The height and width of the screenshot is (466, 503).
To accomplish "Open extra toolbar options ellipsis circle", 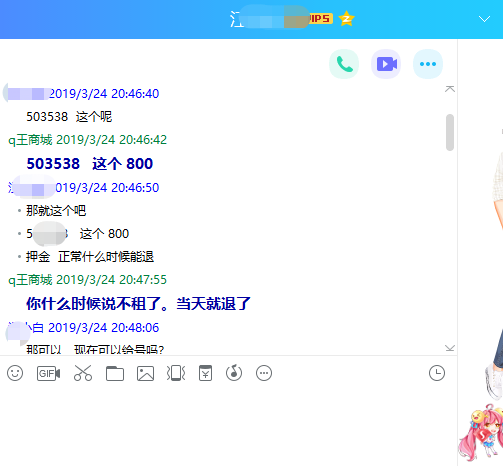I will tap(264, 373).
